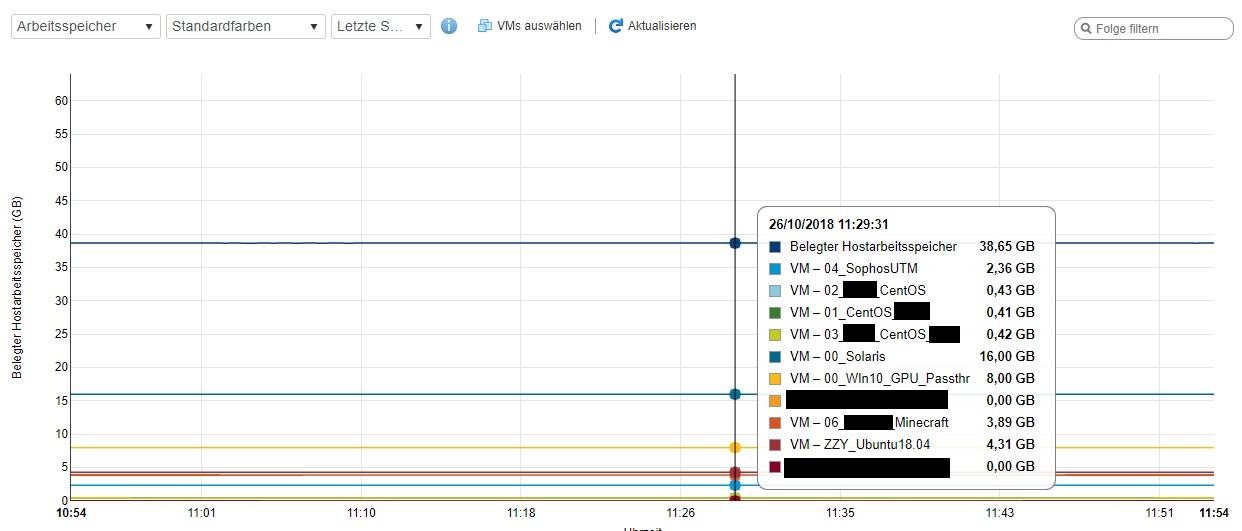Viewport: 1242px width, 531px height.
Task: Click the blue info icon
Action: click(x=449, y=26)
